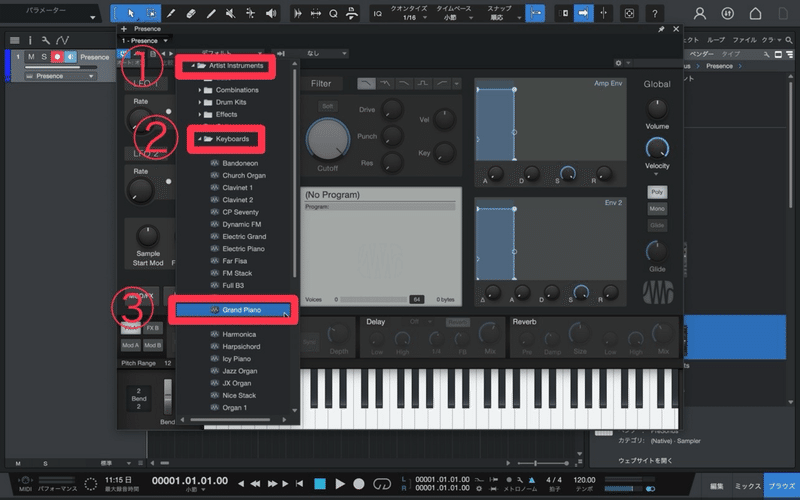
Task: Expand the Combinations folder
Action: 200,90
